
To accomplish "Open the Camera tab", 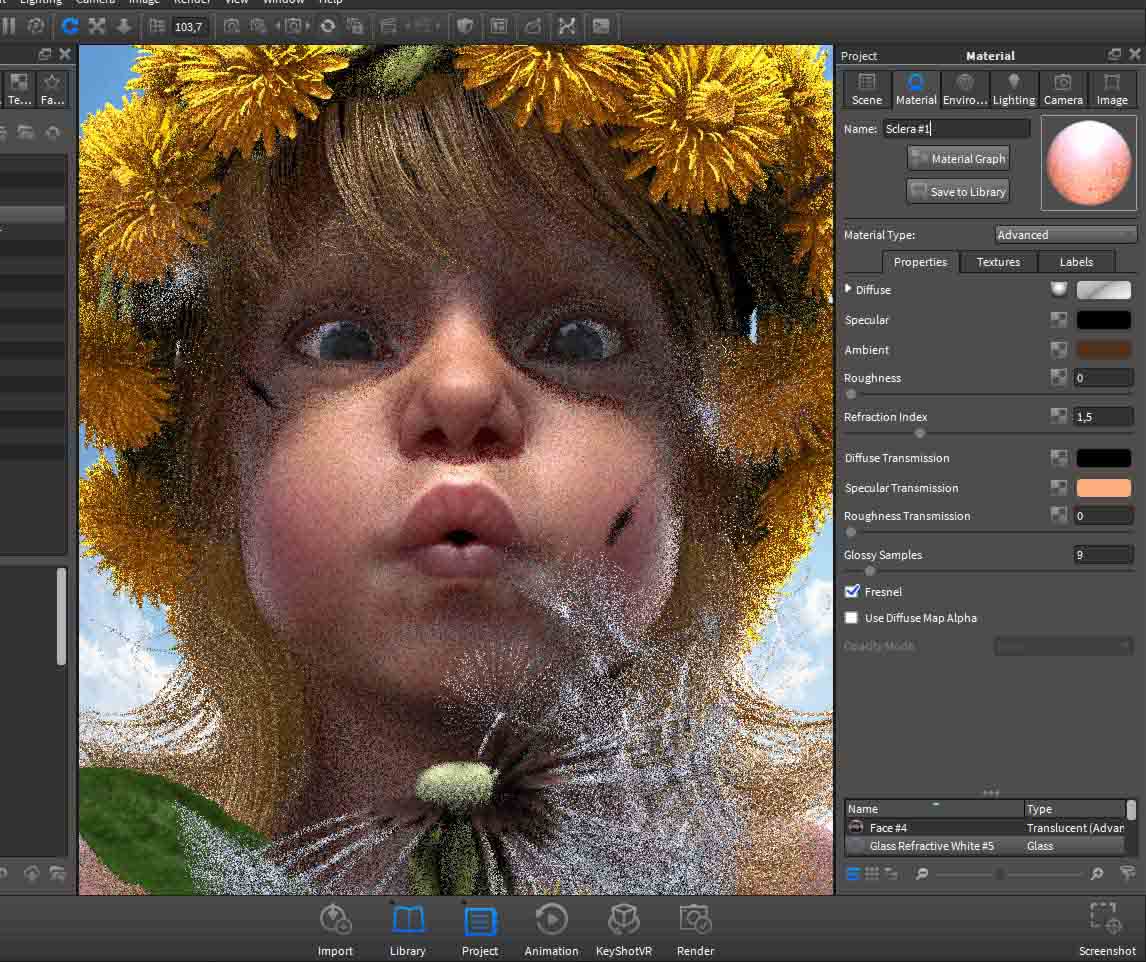I will point(1063,89).
